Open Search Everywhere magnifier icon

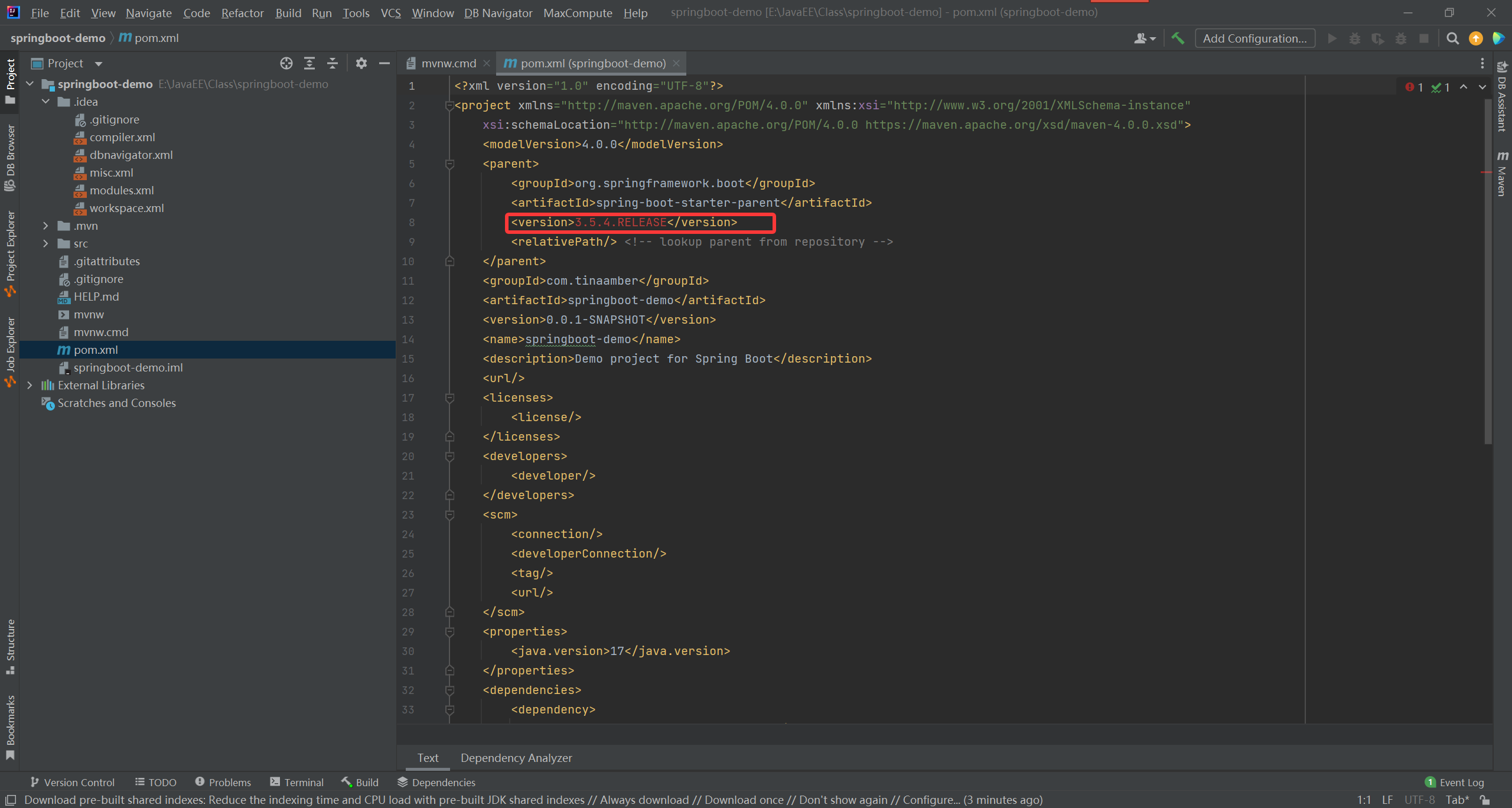click(1452, 38)
